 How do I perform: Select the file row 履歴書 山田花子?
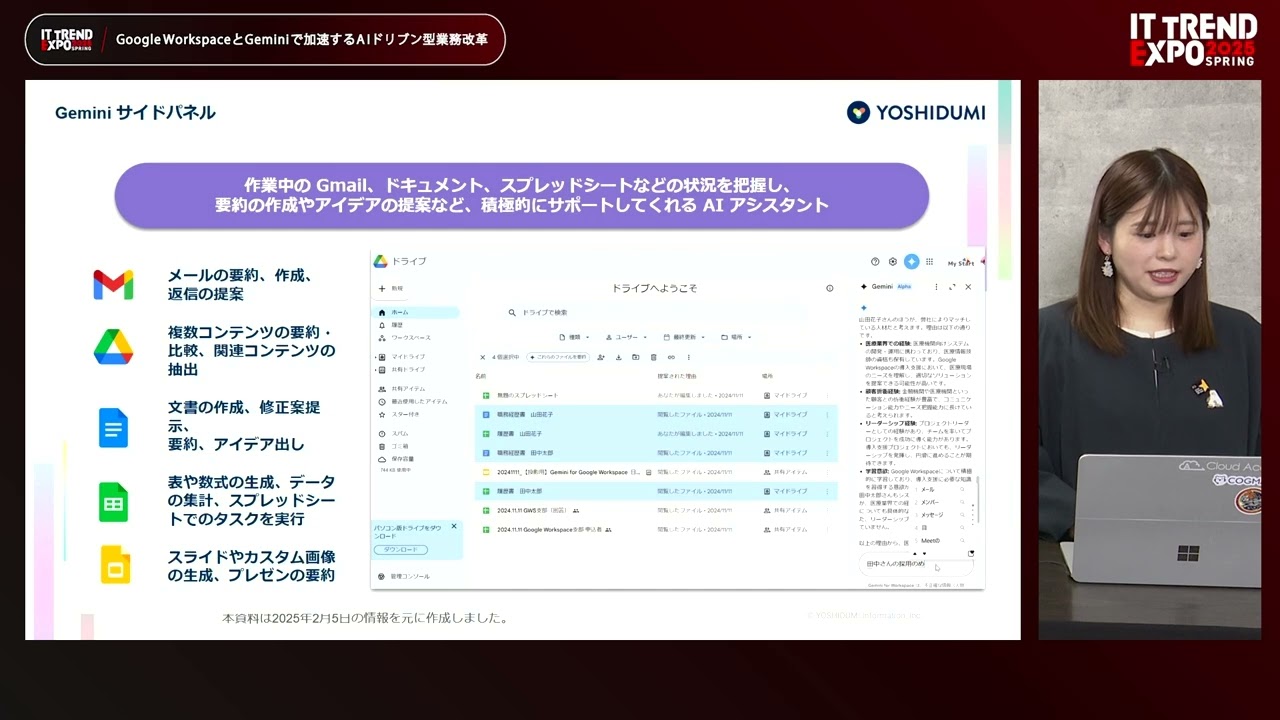(x=655, y=433)
